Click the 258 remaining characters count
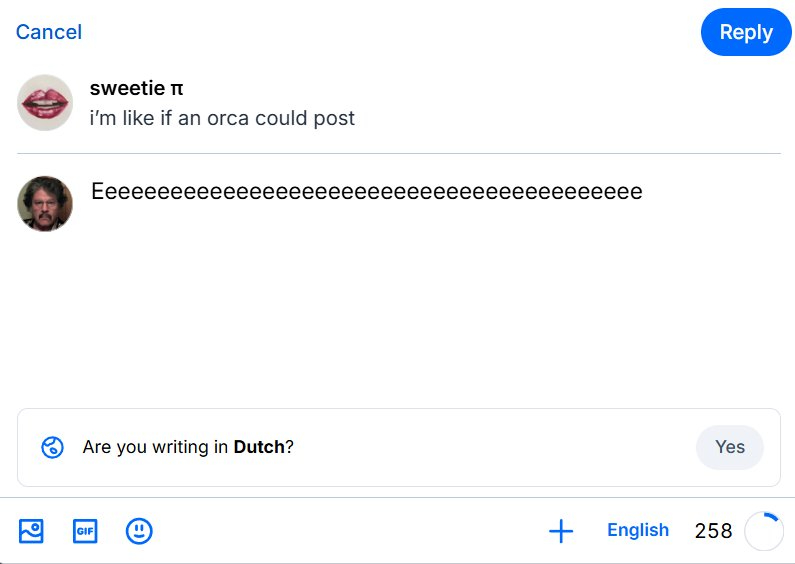The image size is (795, 564). click(x=713, y=531)
